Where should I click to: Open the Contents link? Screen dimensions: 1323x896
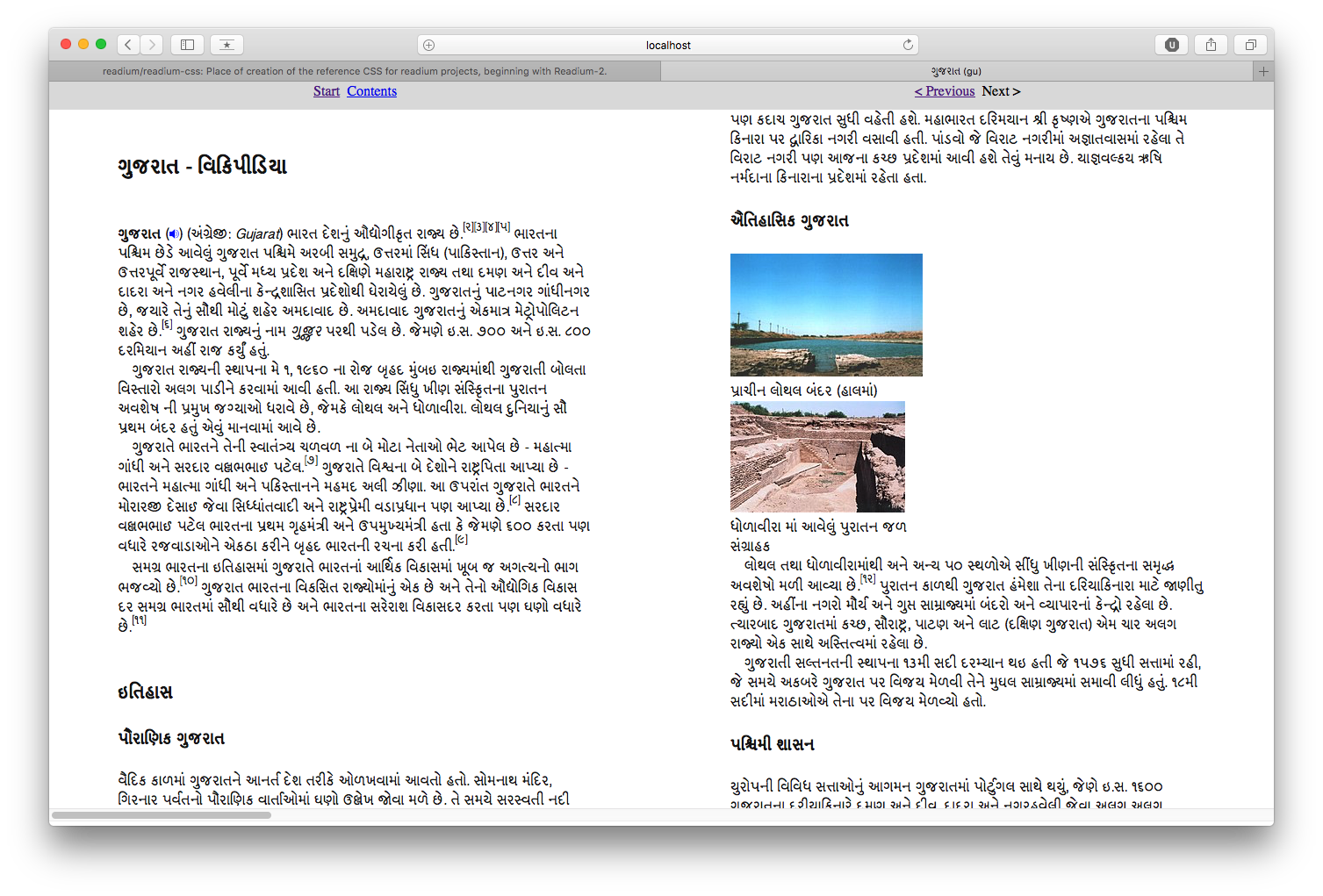click(371, 91)
